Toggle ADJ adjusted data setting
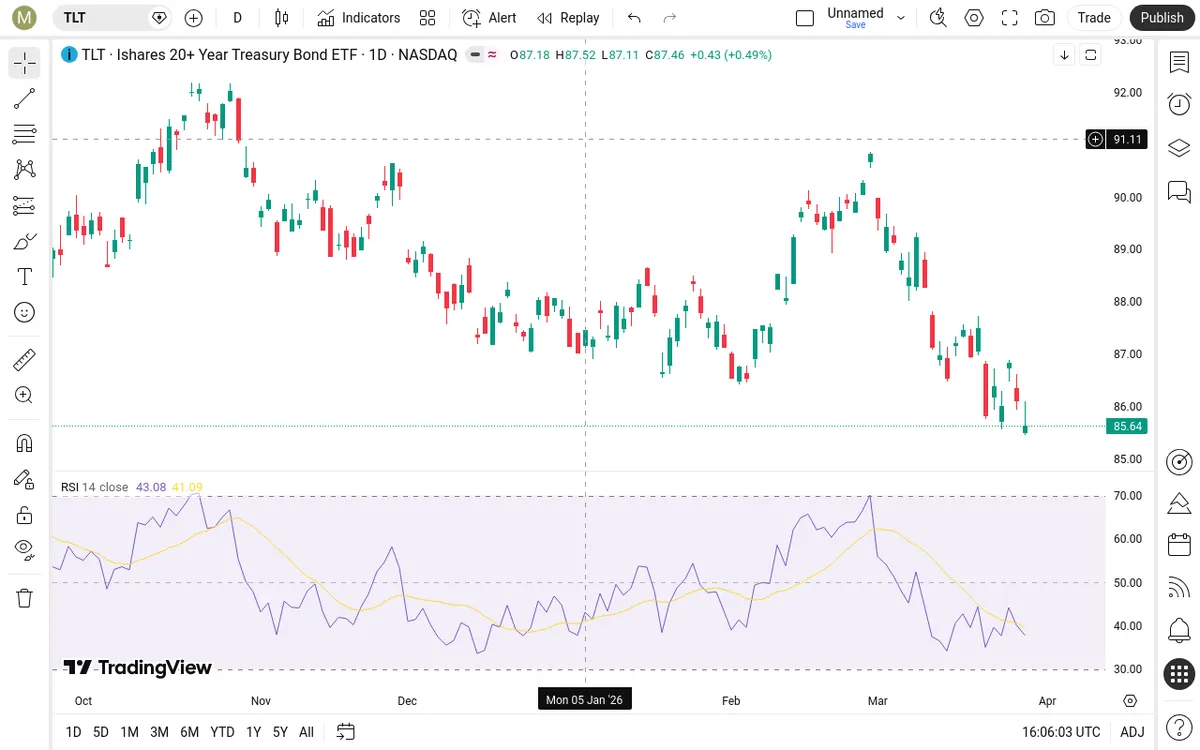The width and height of the screenshot is (1200, 750). [x=1132, y=732]
